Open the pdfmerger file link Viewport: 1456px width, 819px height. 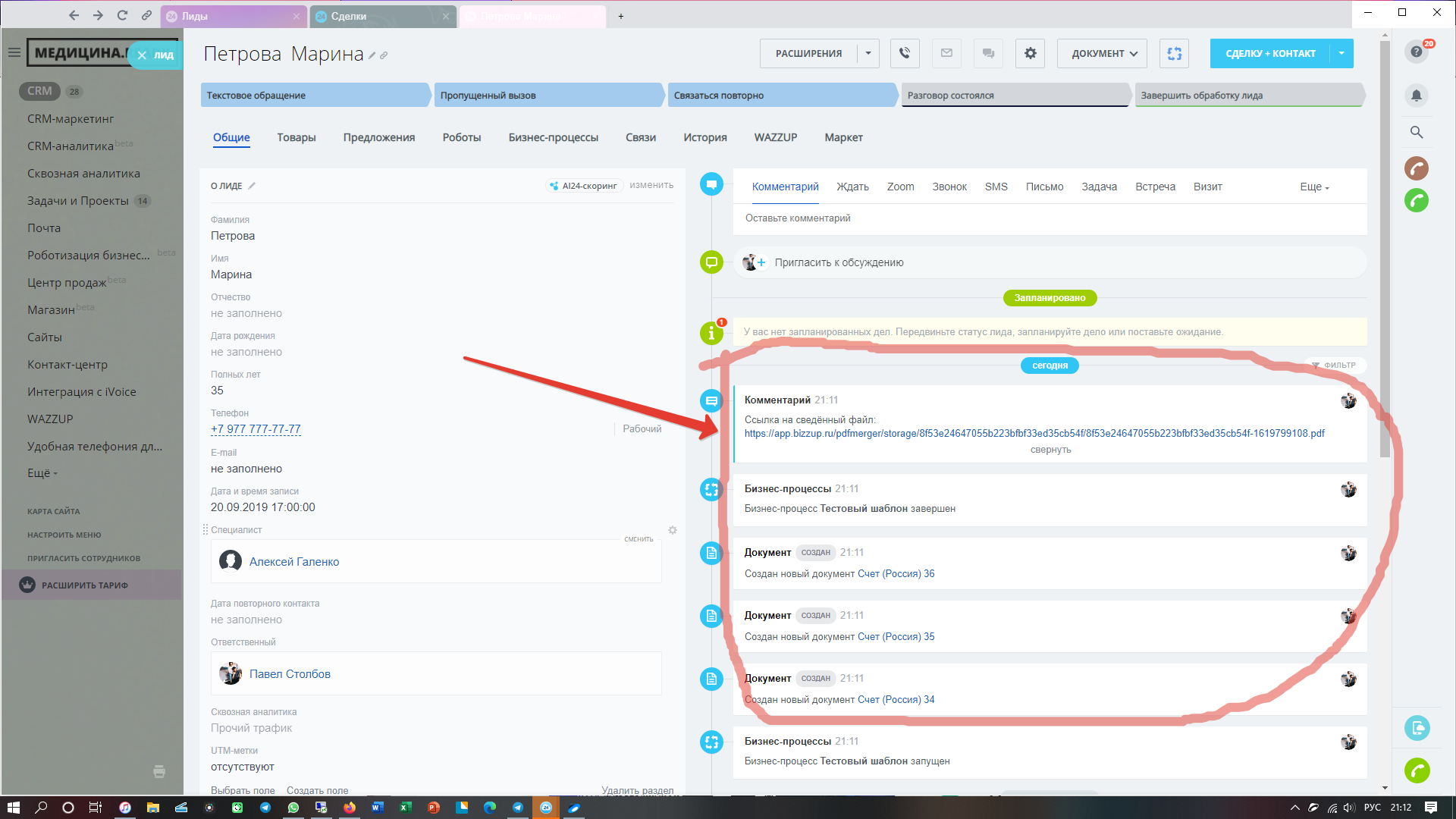pyautogui.click(x=1034, y=433)
